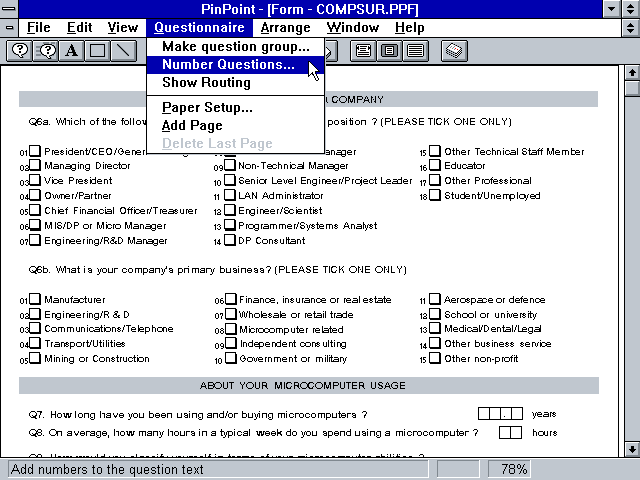Select the text tool marked A

[x=71, y=51]
